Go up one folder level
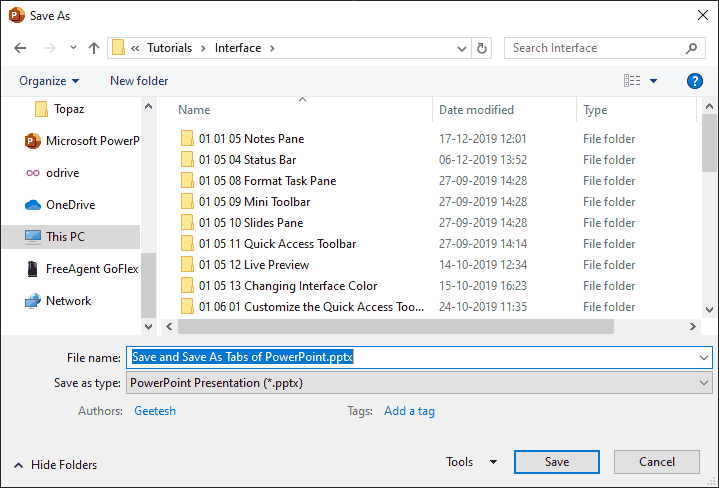719x488 pixels. coord(94,48)
